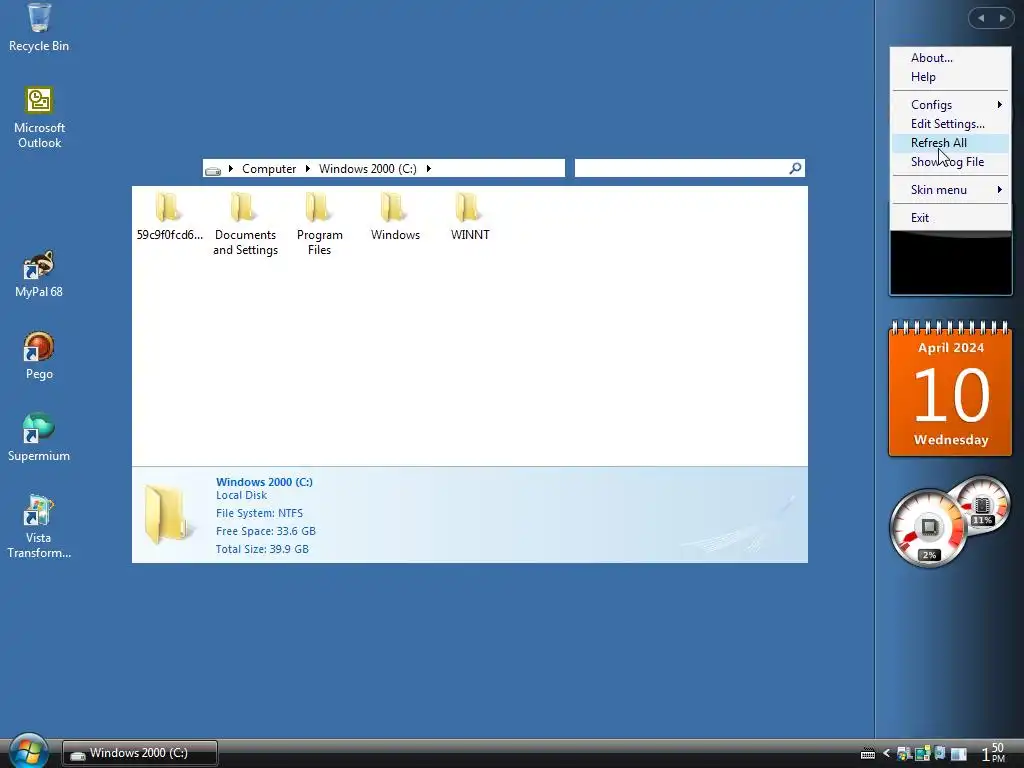The height and width of the screenshot is (768, 1024).
Task: Click the Windows 2000 (C:) title in details pane
Action: coord(264,482)
